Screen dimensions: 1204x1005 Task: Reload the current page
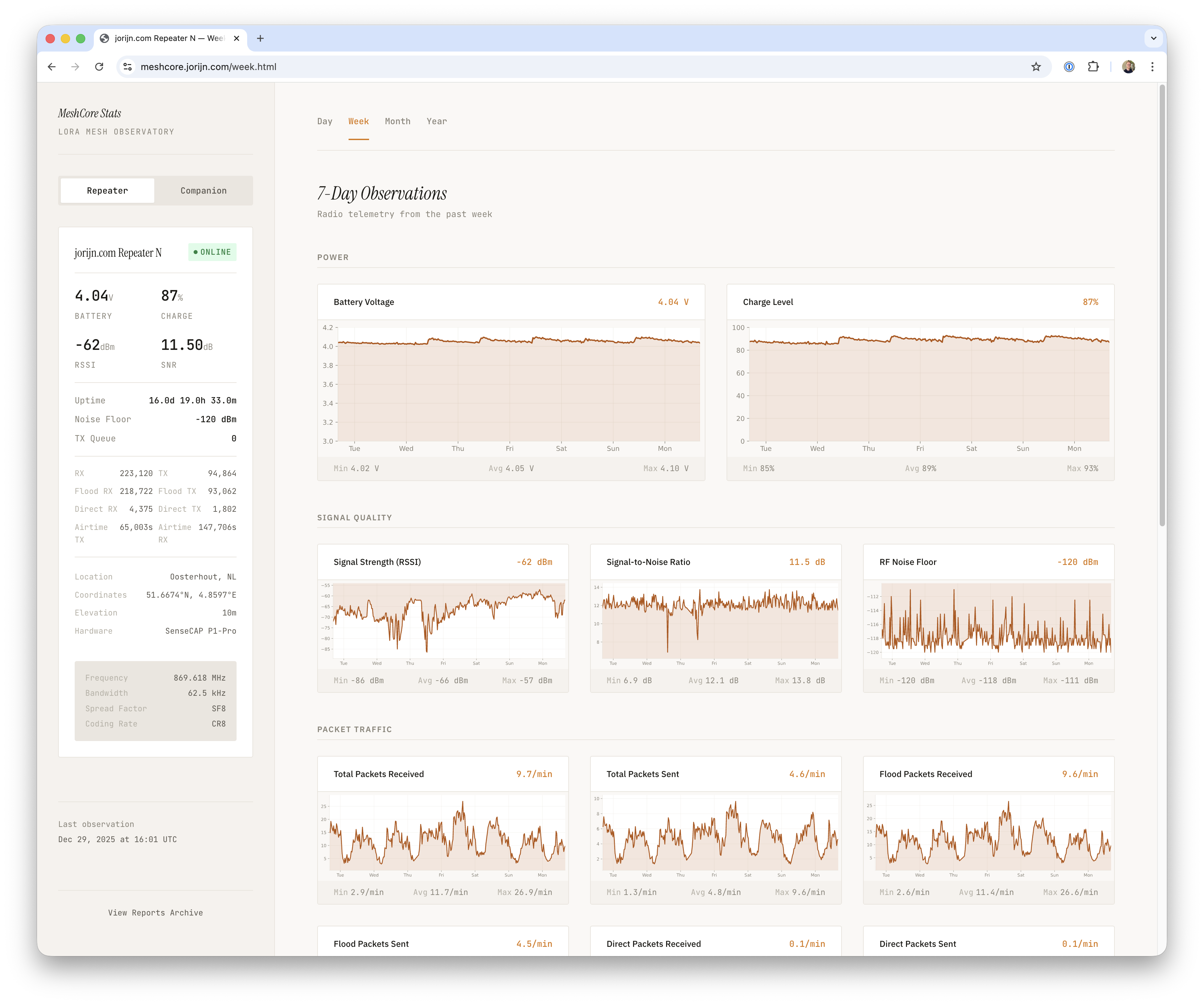[x=99, y=66]
